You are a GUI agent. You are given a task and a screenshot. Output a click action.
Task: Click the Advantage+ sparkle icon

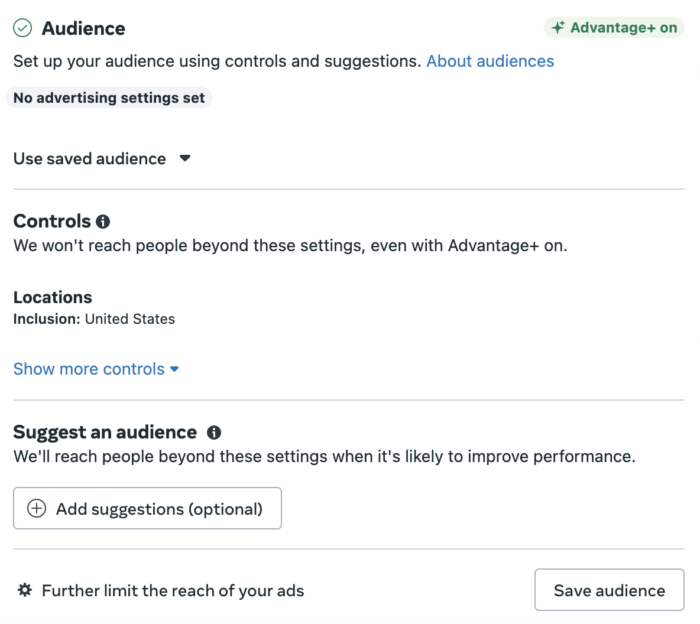(558, 28)
